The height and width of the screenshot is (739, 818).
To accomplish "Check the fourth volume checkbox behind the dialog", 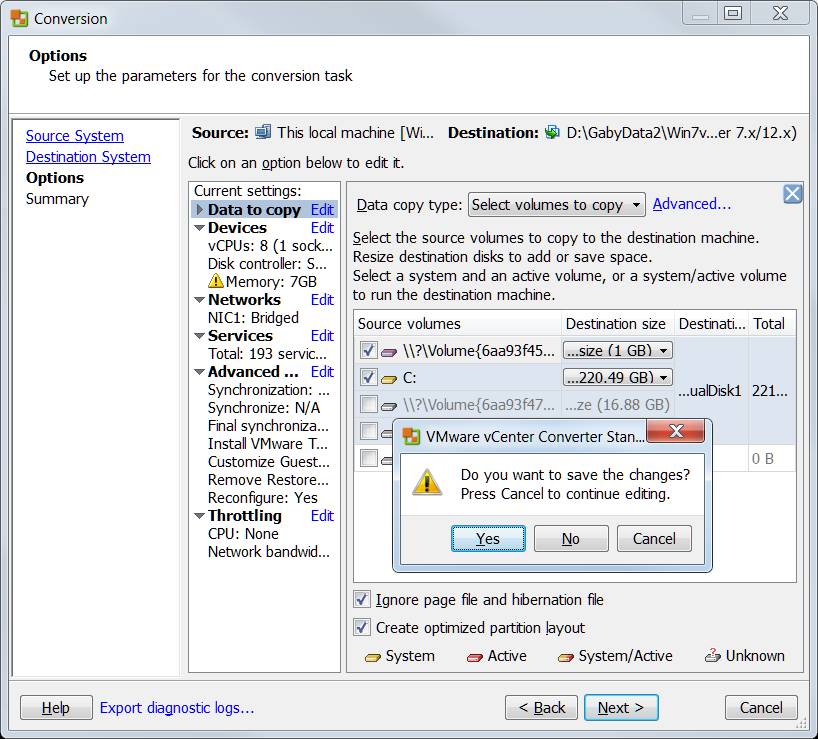I will 369,431.
